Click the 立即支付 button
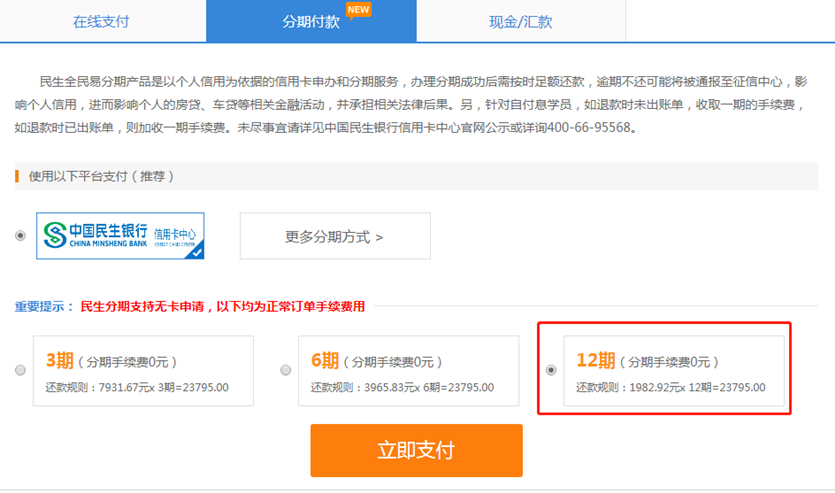 416,450
